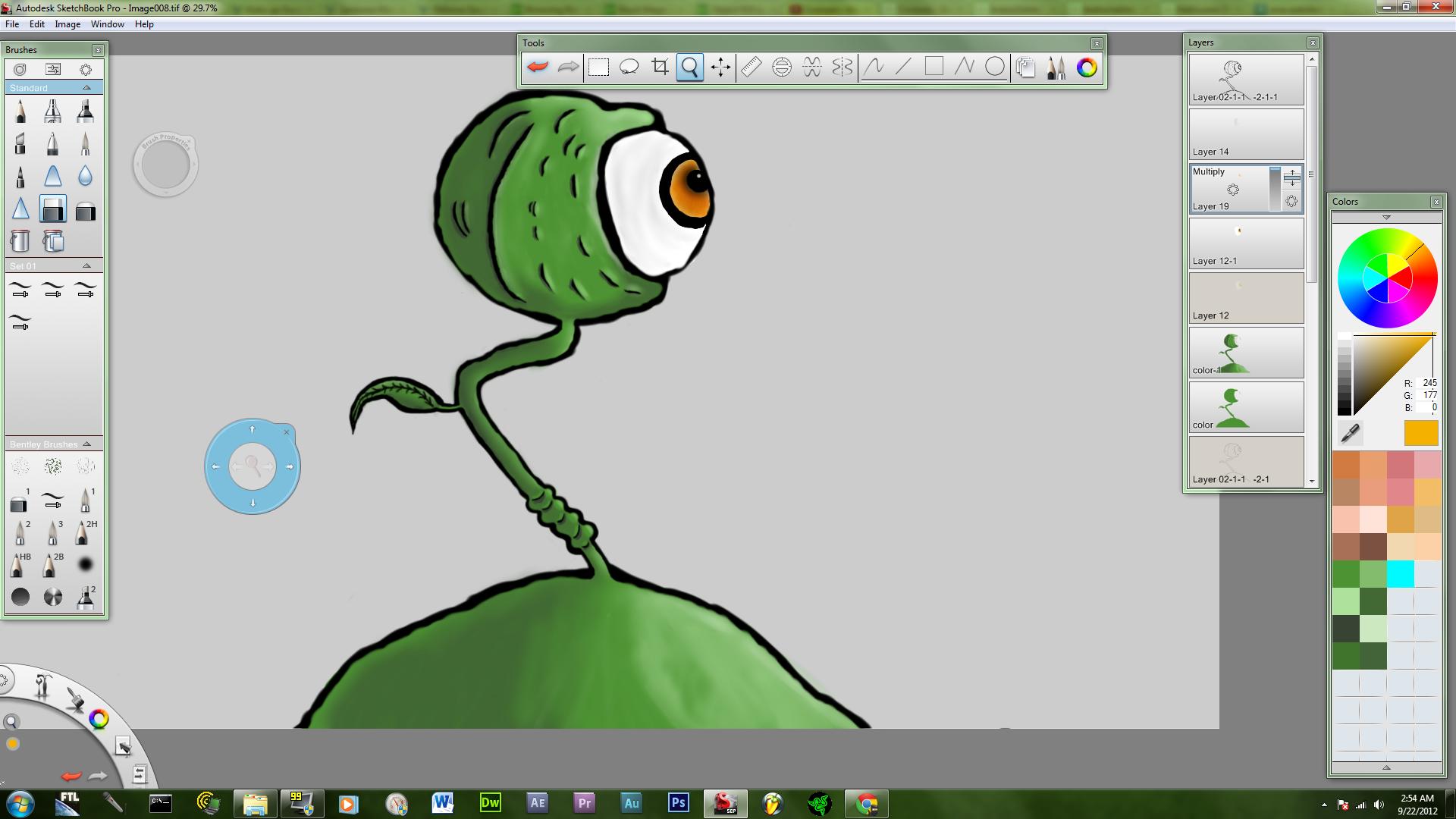Toggle the Symmetry tool
This screenshot has height=819, width=1456.
843,67
